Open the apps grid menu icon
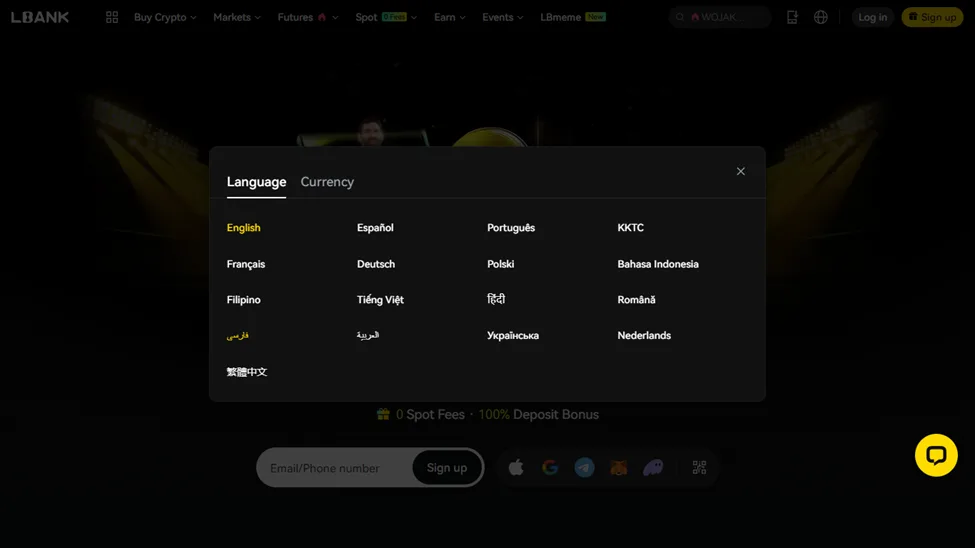This screenshot has width=975, height=548. tap(112, 17)
